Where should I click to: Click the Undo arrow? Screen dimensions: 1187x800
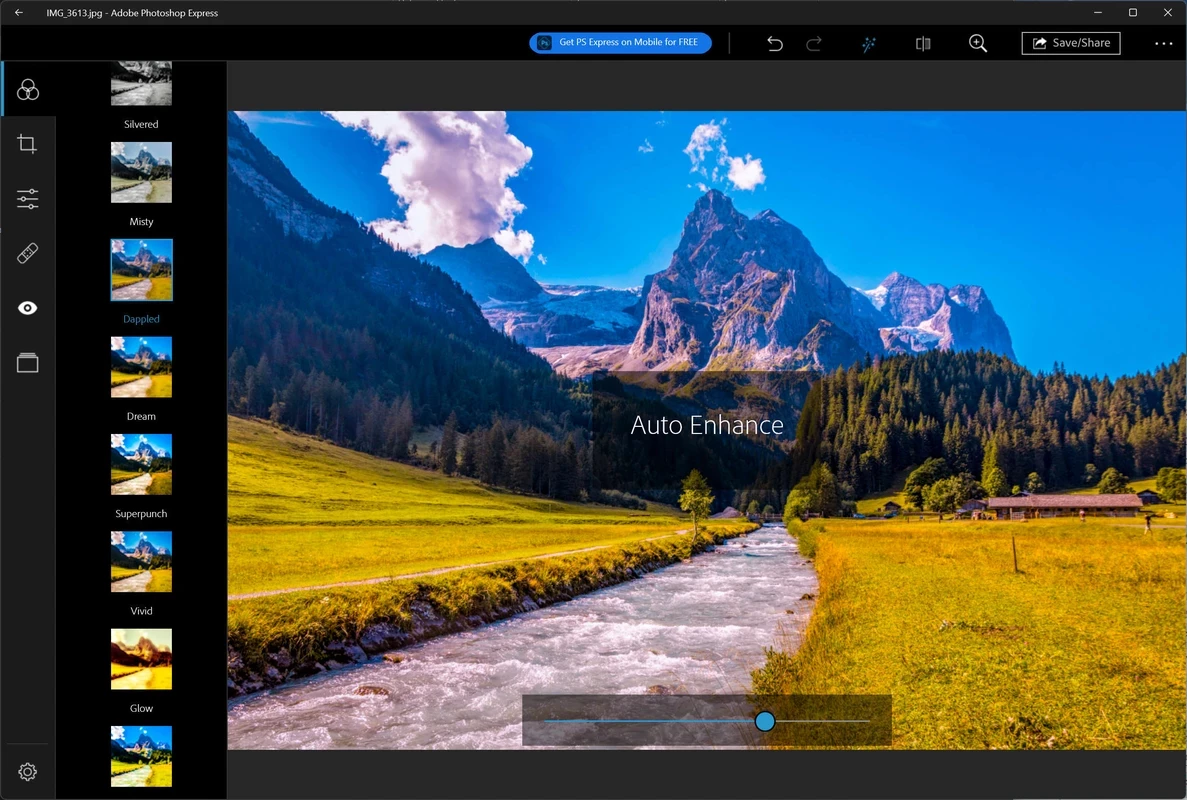(774, 43)
